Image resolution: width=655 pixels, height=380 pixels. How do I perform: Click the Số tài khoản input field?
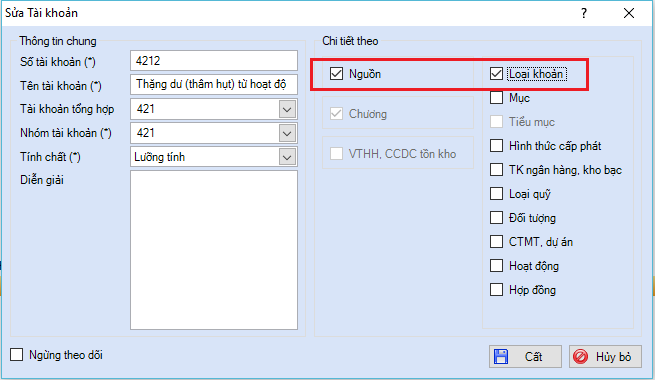pyautogui.click(x=214, y=61)
